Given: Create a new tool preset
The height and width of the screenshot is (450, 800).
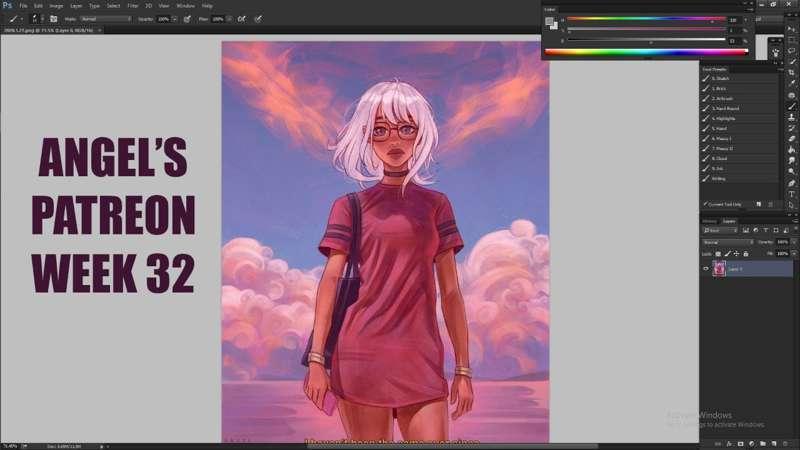Looking at the screenshot, I should (x=759, y=204).
